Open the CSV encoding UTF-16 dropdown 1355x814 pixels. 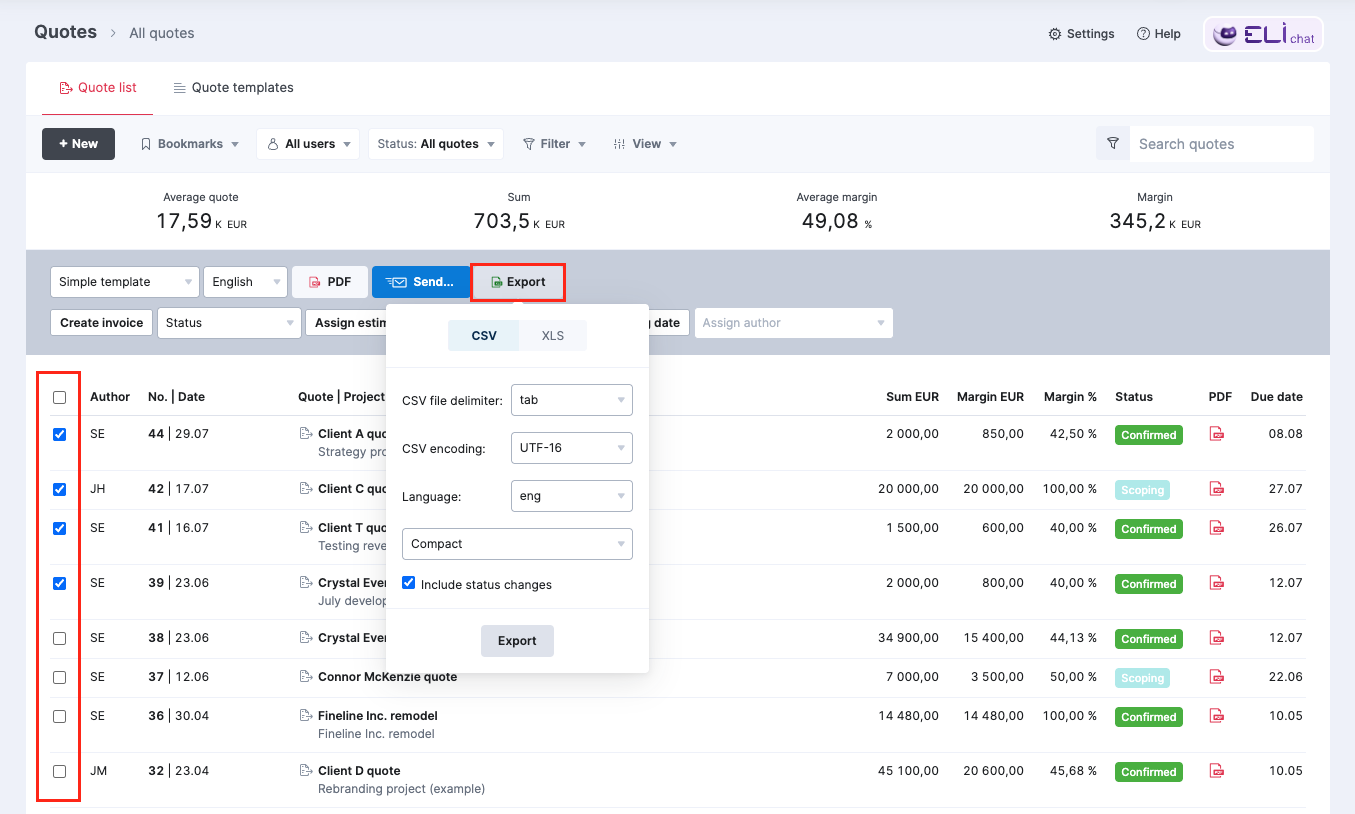[572, 448]
